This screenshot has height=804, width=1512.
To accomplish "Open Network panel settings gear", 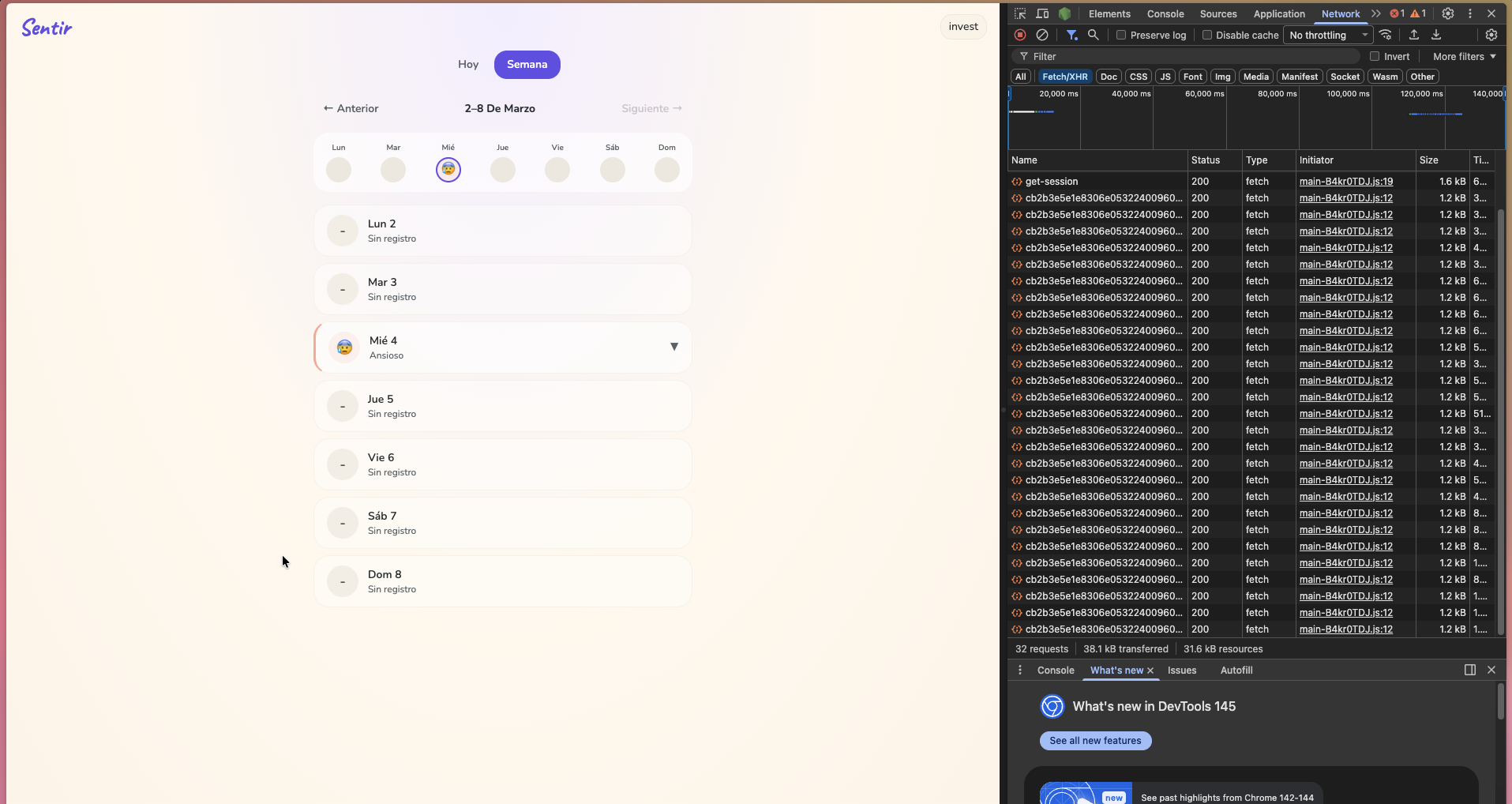I will coord(1491,35).
